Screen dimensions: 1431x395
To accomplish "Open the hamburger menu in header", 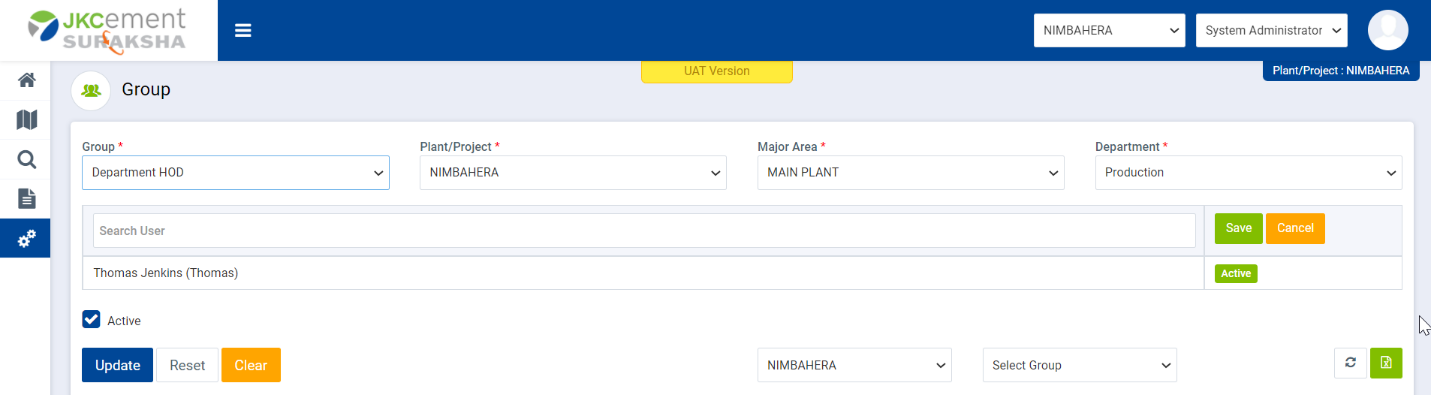I will pos(243,30).
